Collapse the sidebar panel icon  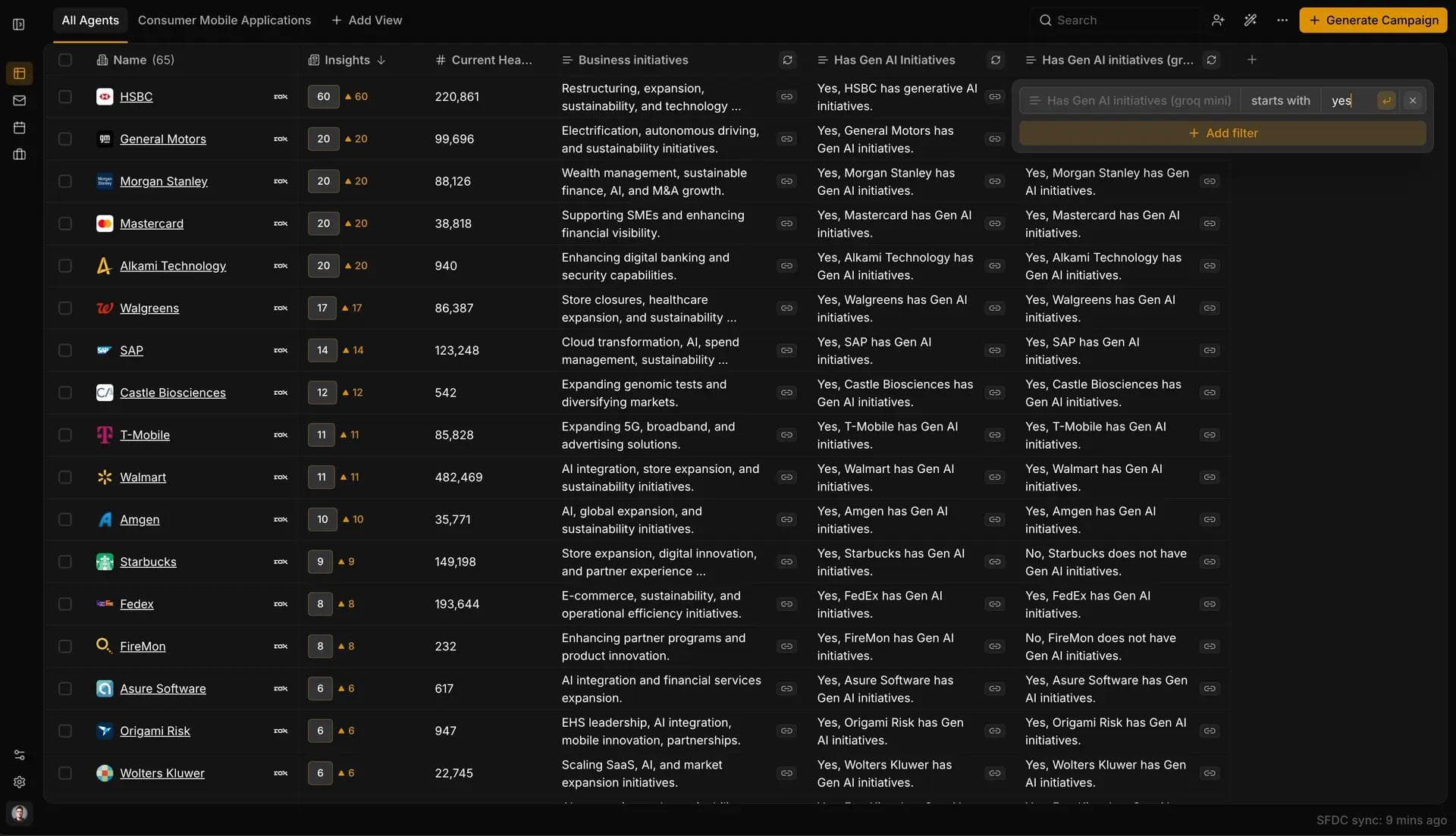coord(19,24)
